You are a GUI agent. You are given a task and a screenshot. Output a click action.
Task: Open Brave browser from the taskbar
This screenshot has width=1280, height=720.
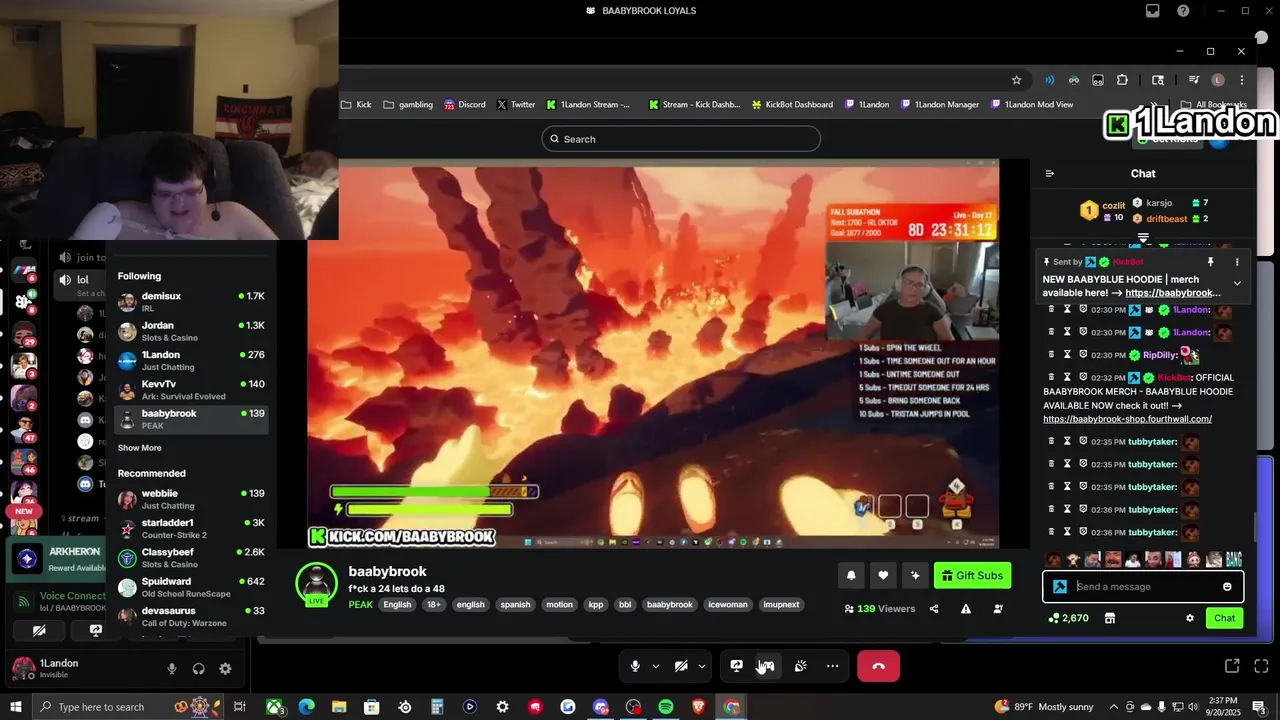698,707
